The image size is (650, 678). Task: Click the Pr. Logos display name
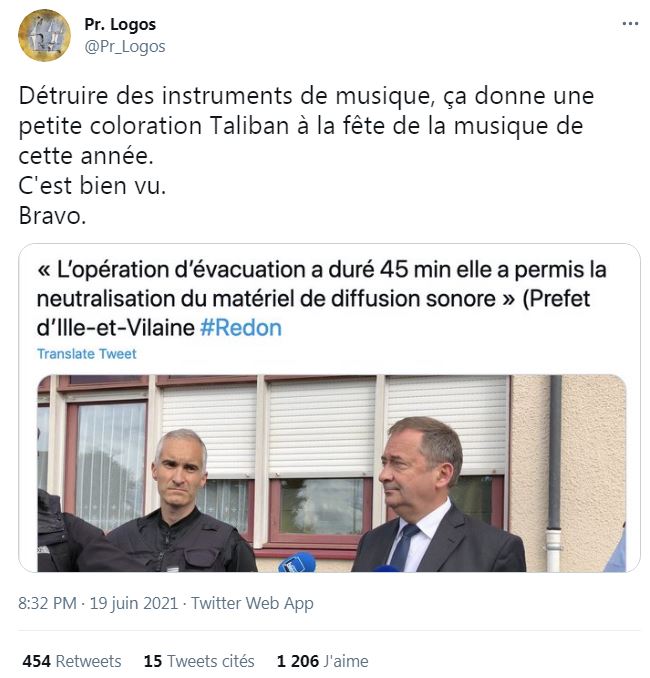pyautogui.click(x=120, y=24)
